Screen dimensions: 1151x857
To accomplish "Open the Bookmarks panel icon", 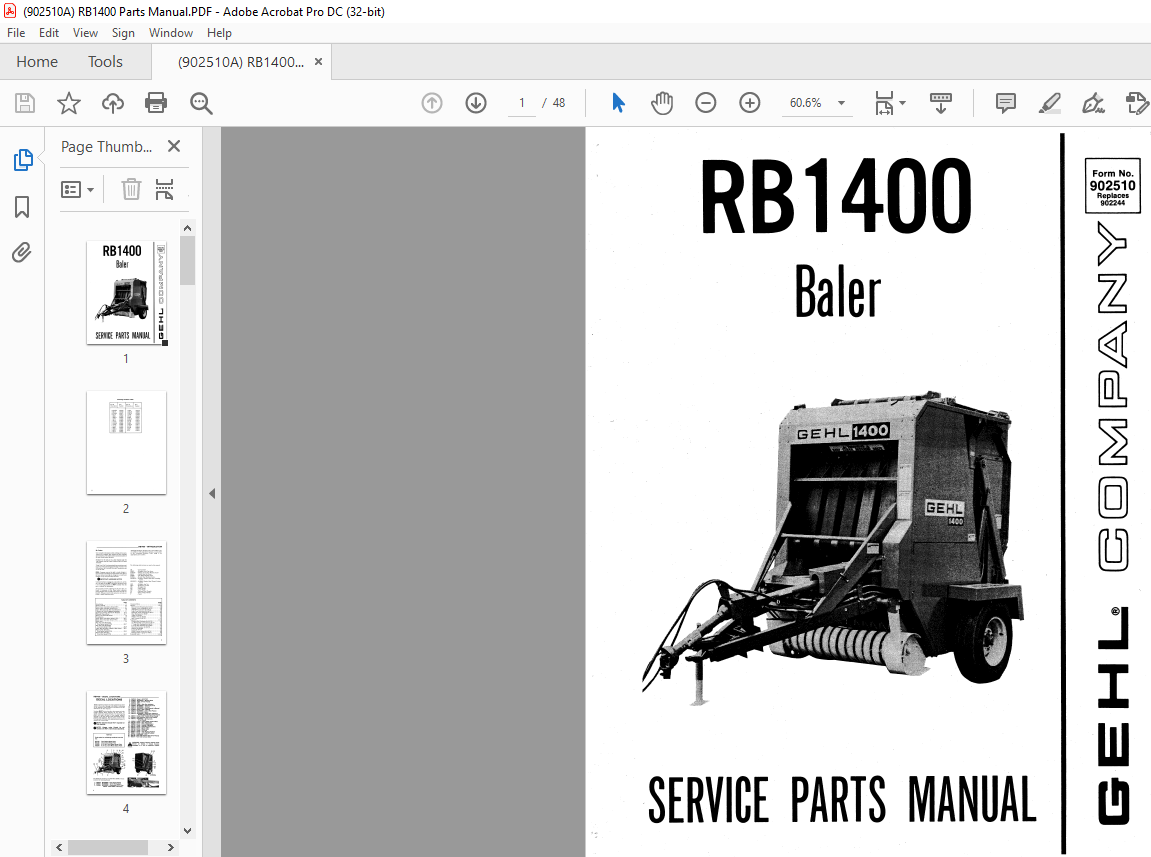I will 22,206.
